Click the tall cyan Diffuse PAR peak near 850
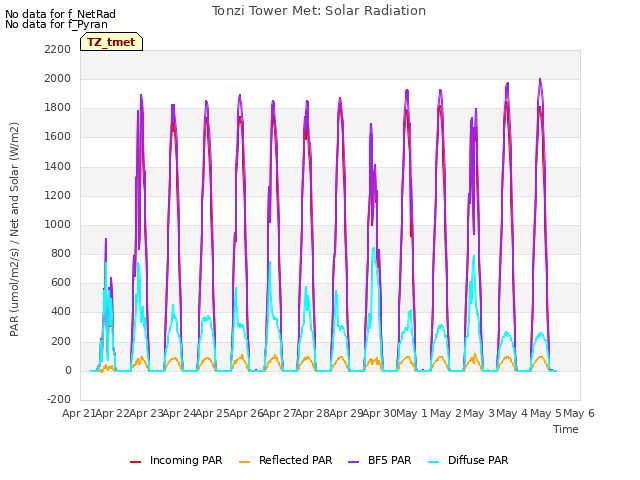Screen dimensions: 640x480 click(x=373, y=249)
